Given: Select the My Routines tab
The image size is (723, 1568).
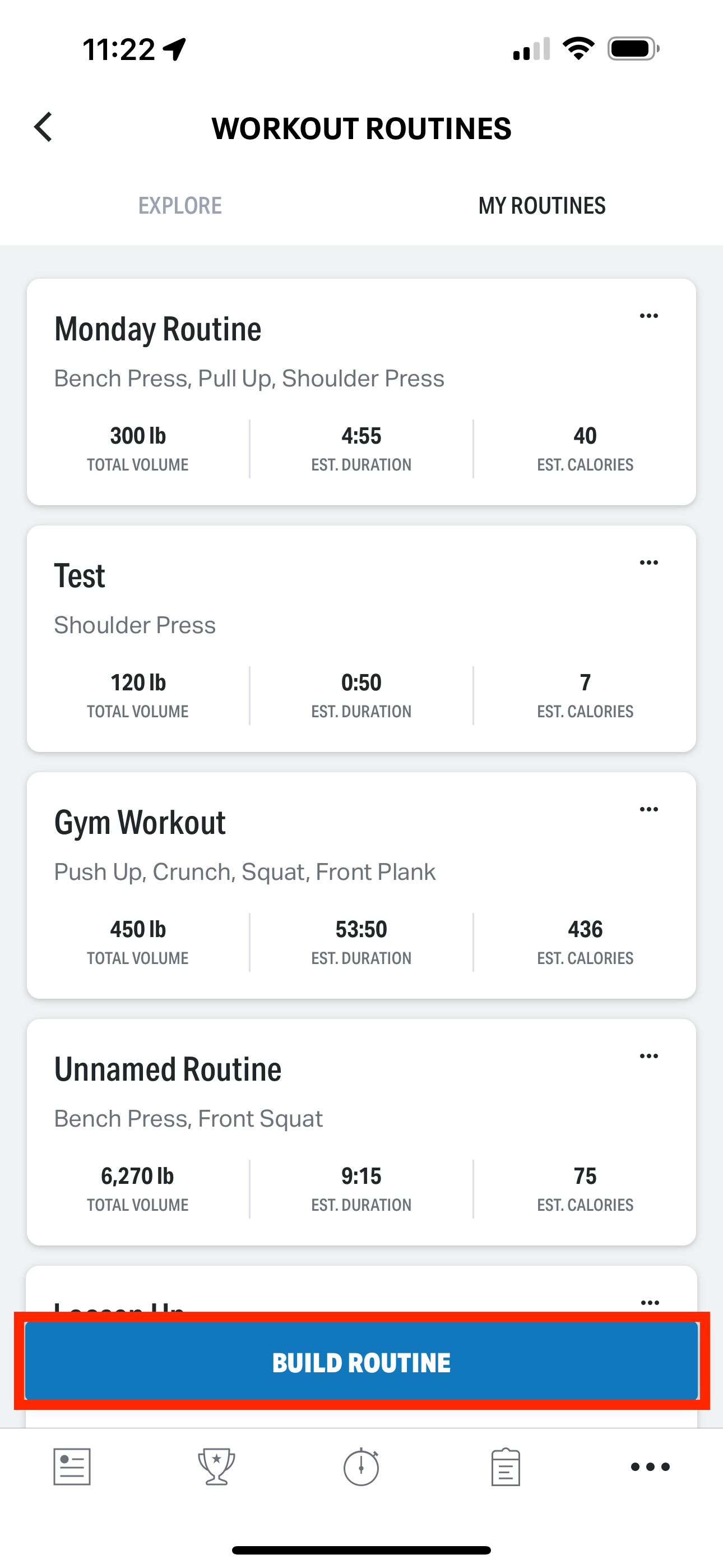Looking at the screenshot, I should 541,206.
